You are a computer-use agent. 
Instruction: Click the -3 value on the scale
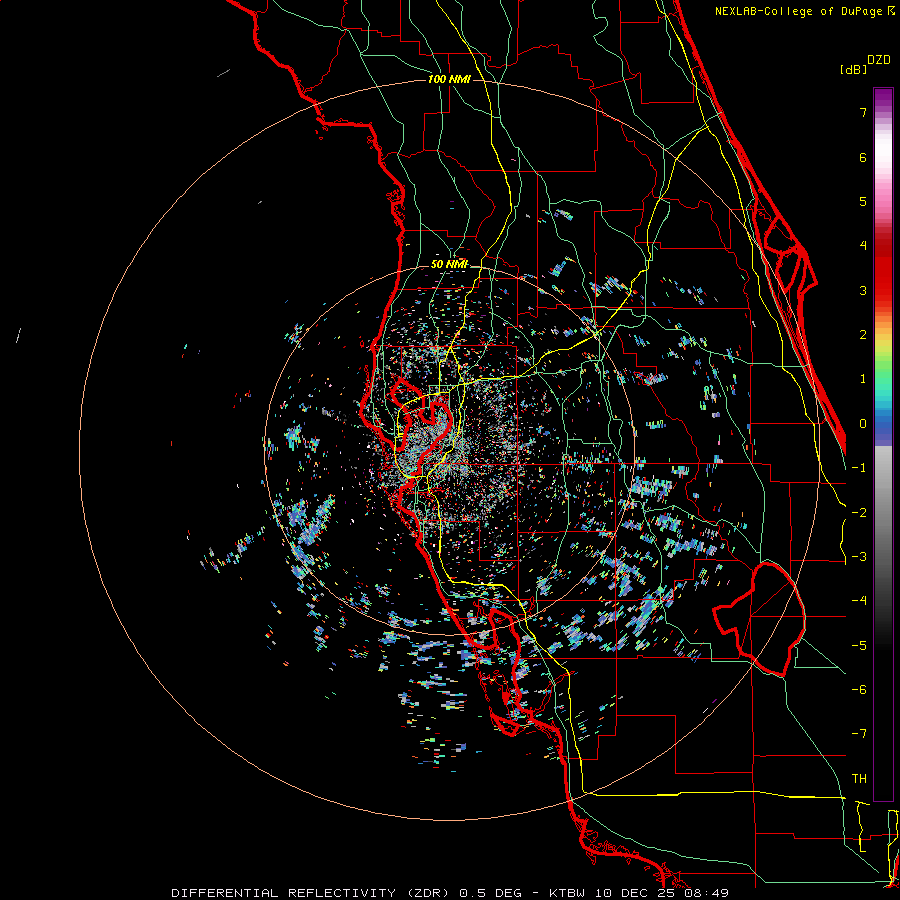[859, 557]
